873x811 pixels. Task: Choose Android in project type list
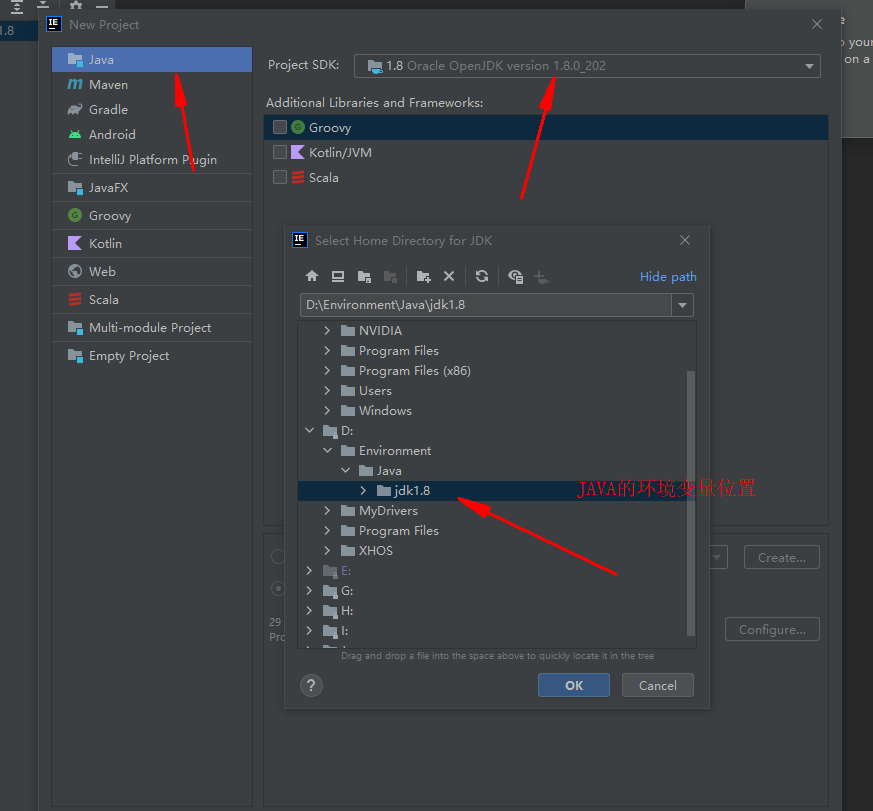click(152, 135)
